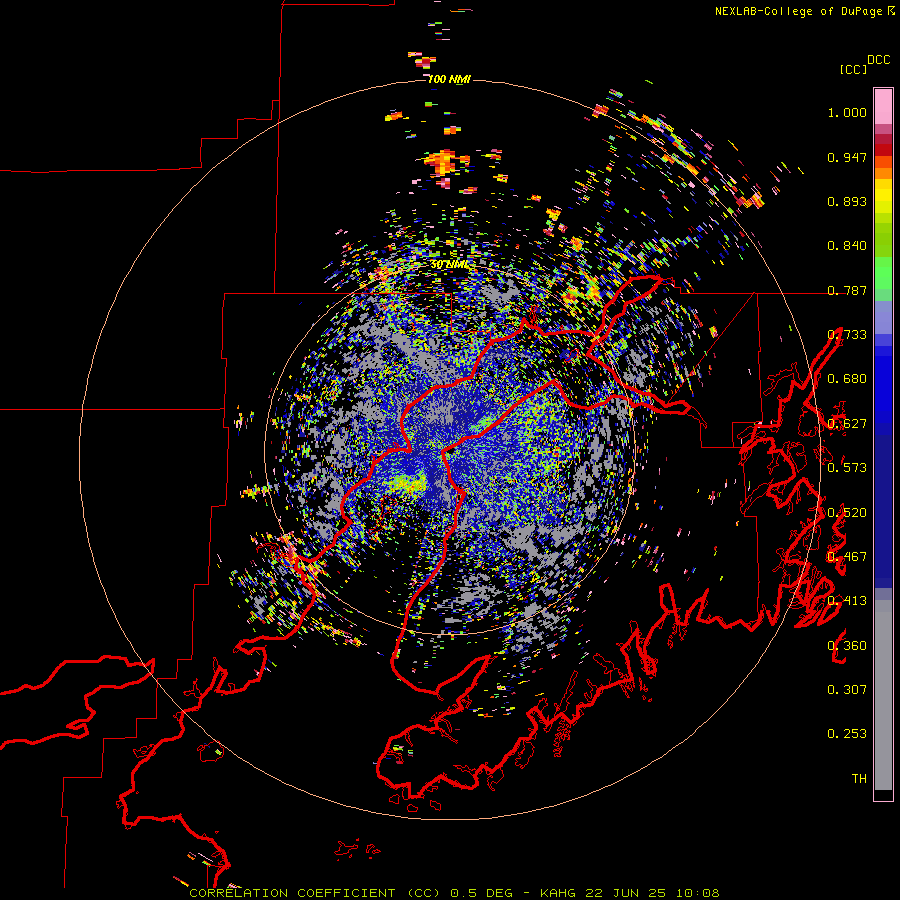Viewport: 900px width, 900px height.
Task: Select the 0.787 scale value
Action: (847, 290)
